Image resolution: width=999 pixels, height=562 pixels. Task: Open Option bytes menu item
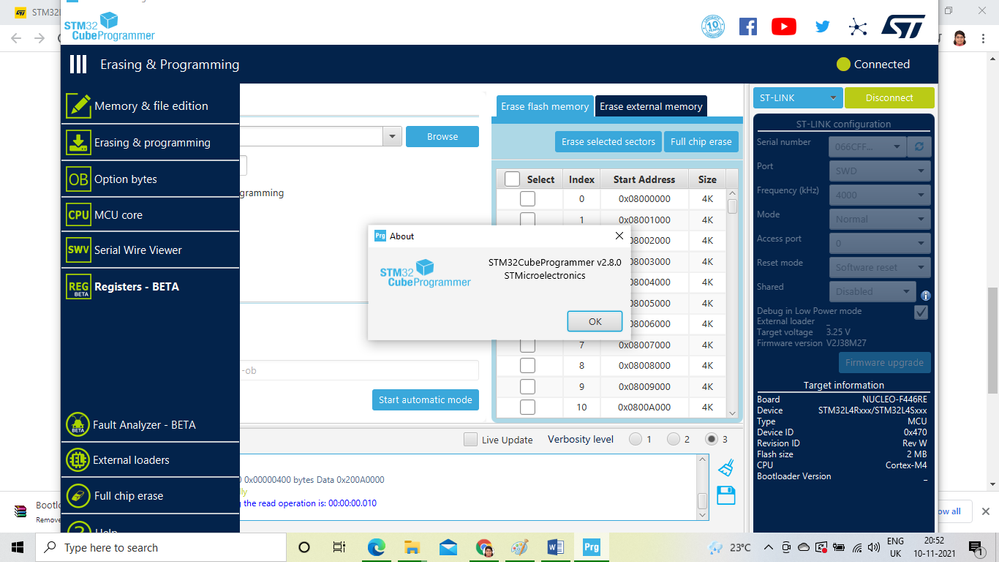coord(126,179)
